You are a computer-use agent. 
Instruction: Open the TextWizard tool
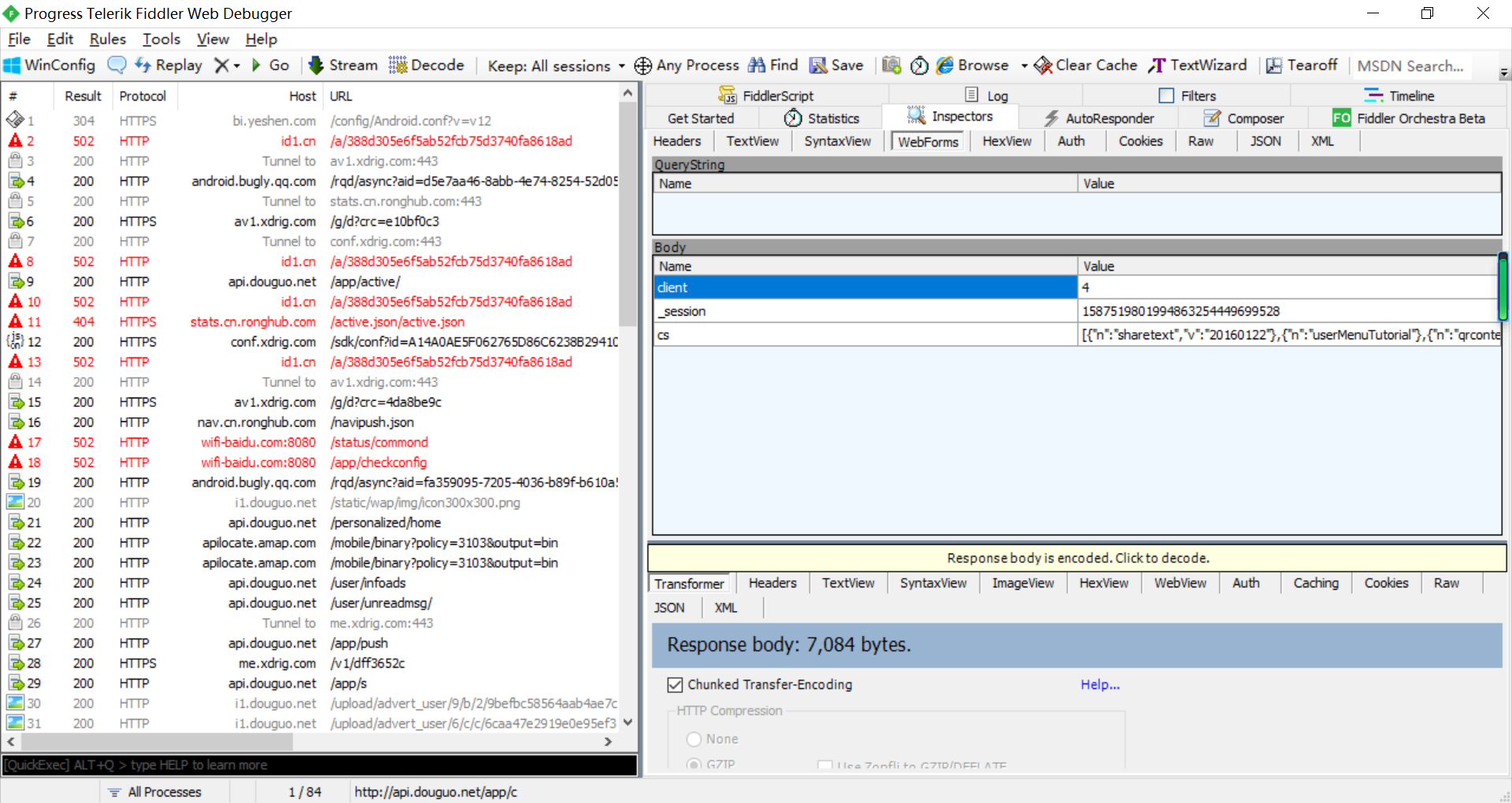pos(1198,65)
